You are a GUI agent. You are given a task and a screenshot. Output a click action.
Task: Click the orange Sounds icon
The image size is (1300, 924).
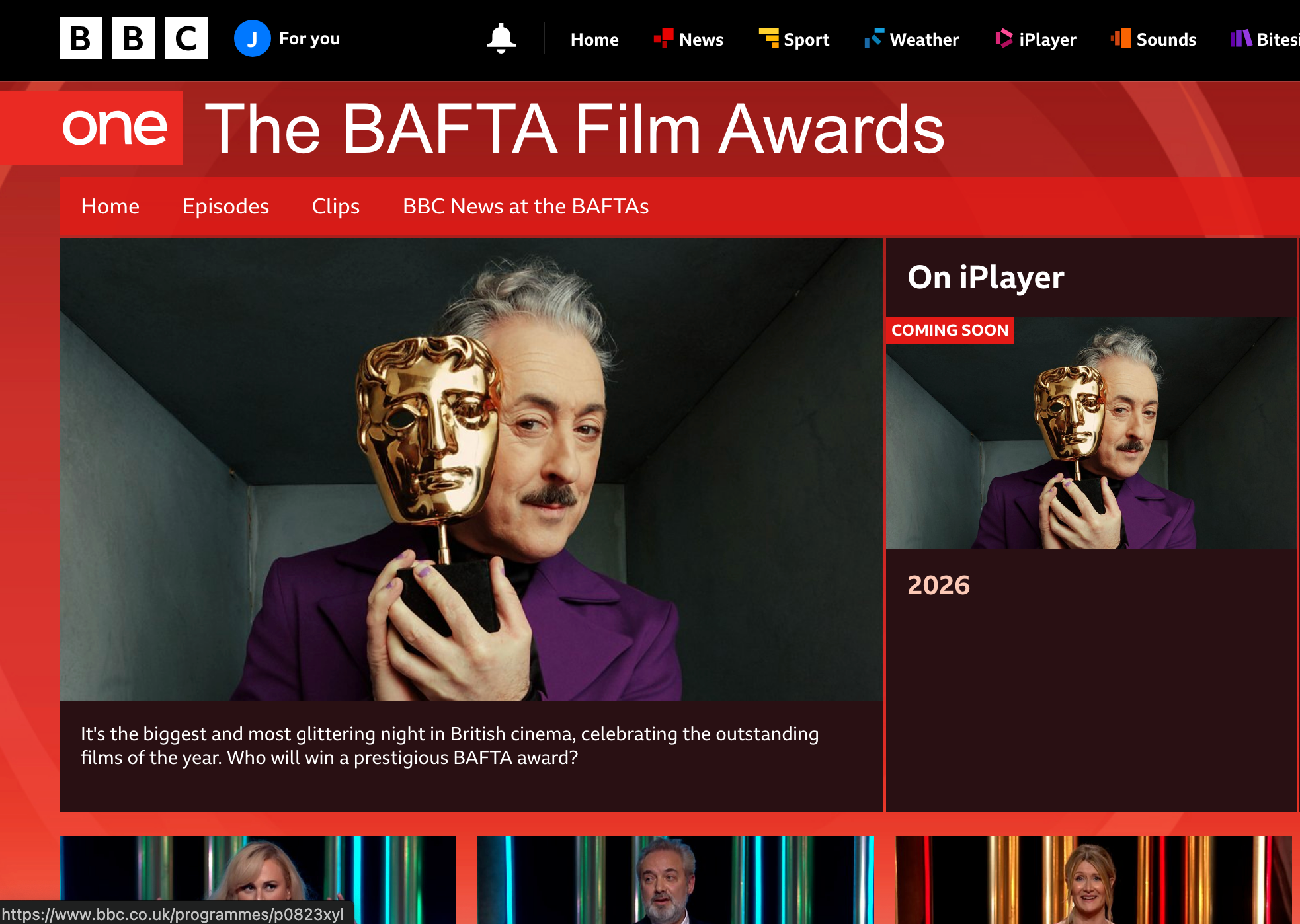coord(1121,38)
